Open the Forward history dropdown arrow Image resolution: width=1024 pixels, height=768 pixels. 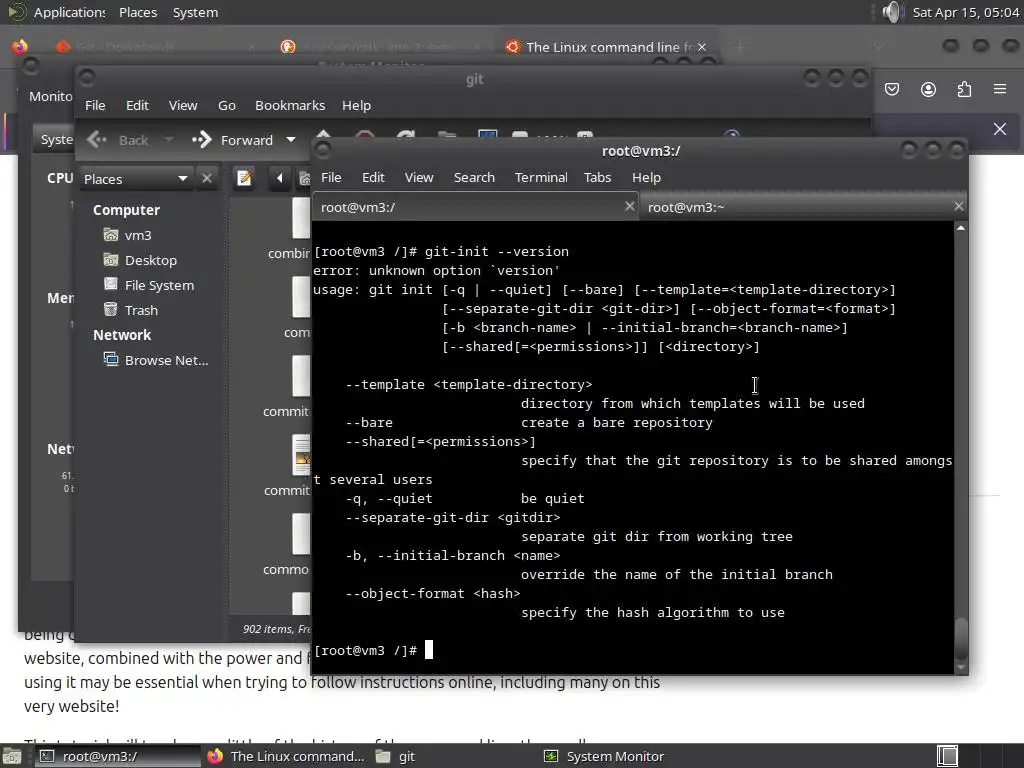pos(291,139)
